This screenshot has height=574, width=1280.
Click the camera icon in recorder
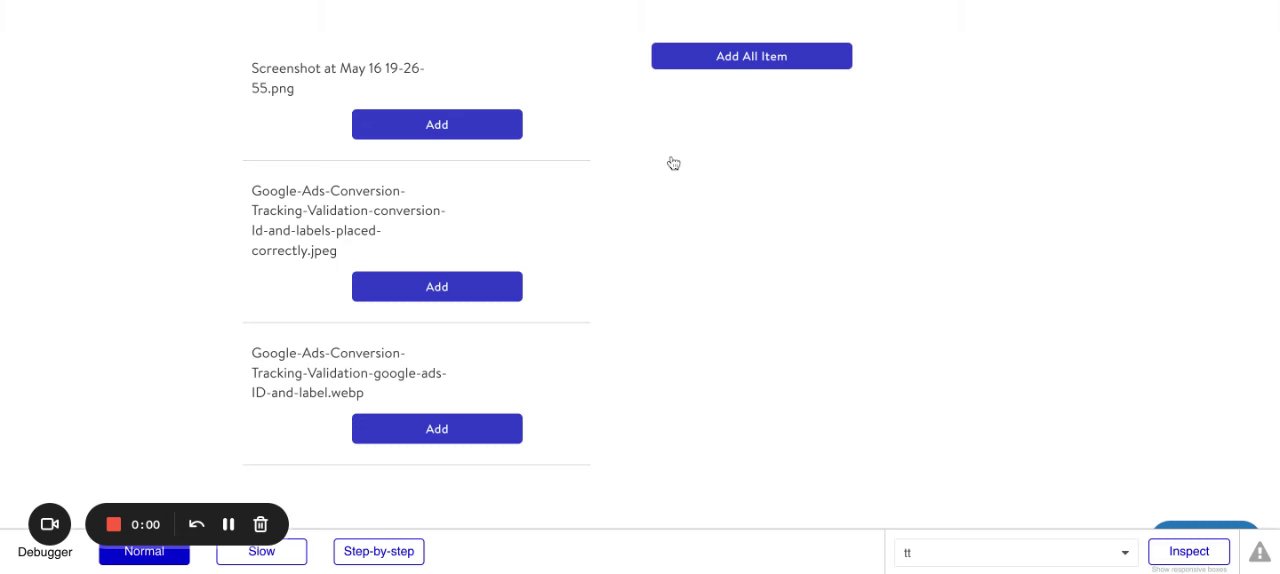pyautogui.click(x=49, y=524)
